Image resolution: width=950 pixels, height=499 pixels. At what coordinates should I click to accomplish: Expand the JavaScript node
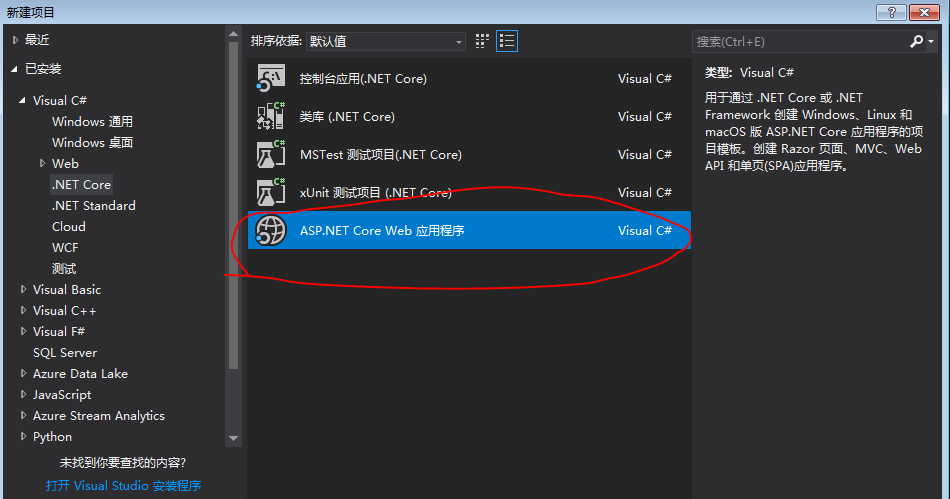point(24,394)
